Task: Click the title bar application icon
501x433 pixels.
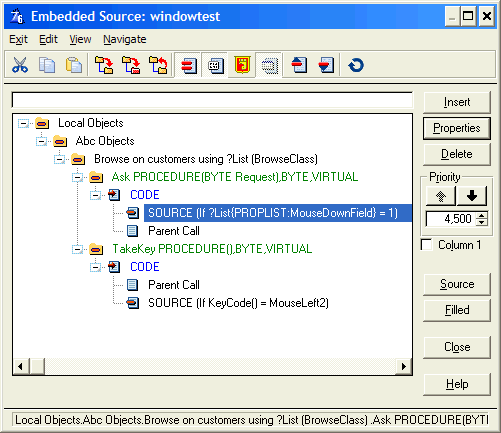Action: click(x=17, y=16)
